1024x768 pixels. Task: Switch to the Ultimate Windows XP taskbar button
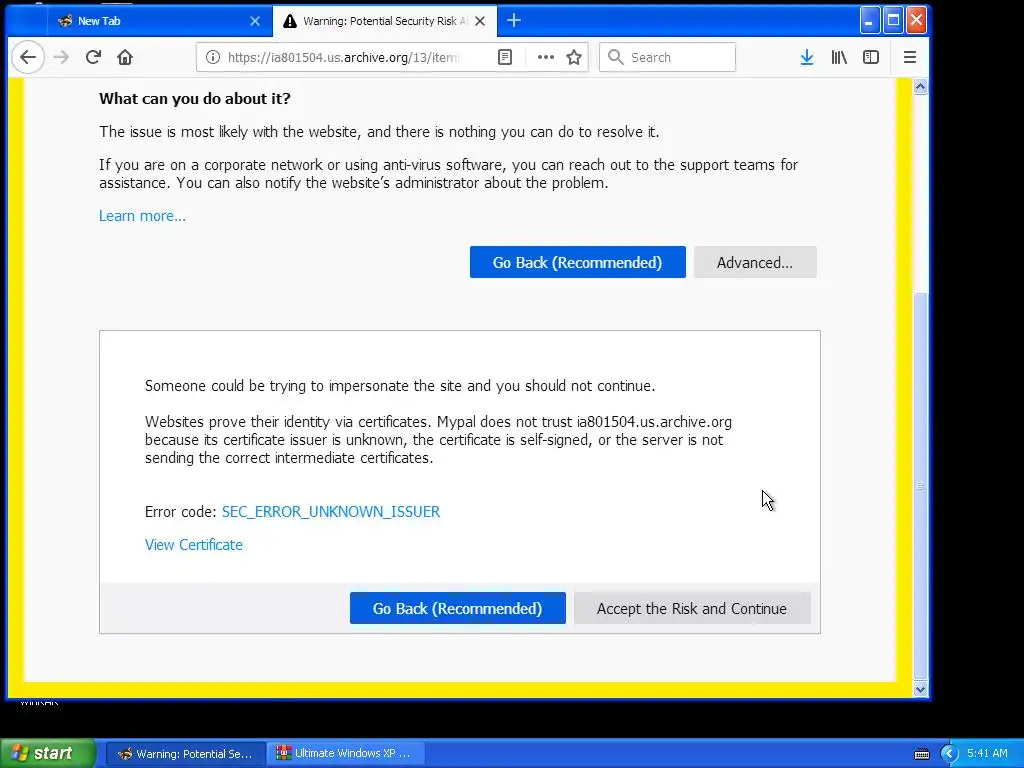tap(346, 754)
